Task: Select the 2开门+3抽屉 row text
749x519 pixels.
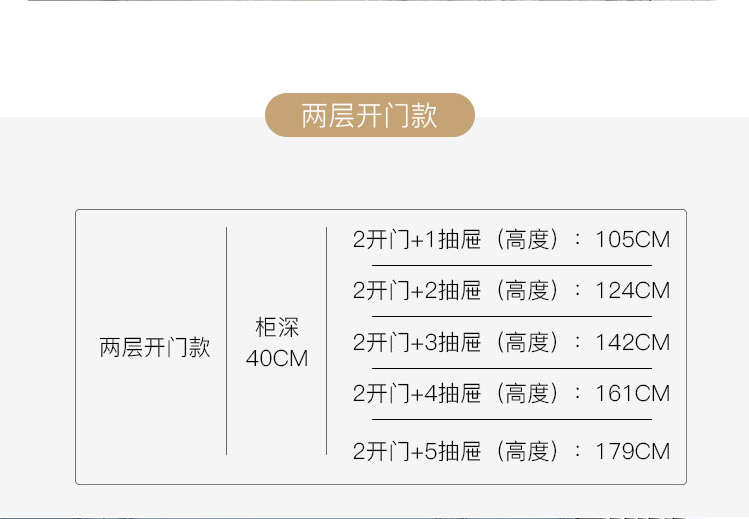Action: (x=417, y=342)
